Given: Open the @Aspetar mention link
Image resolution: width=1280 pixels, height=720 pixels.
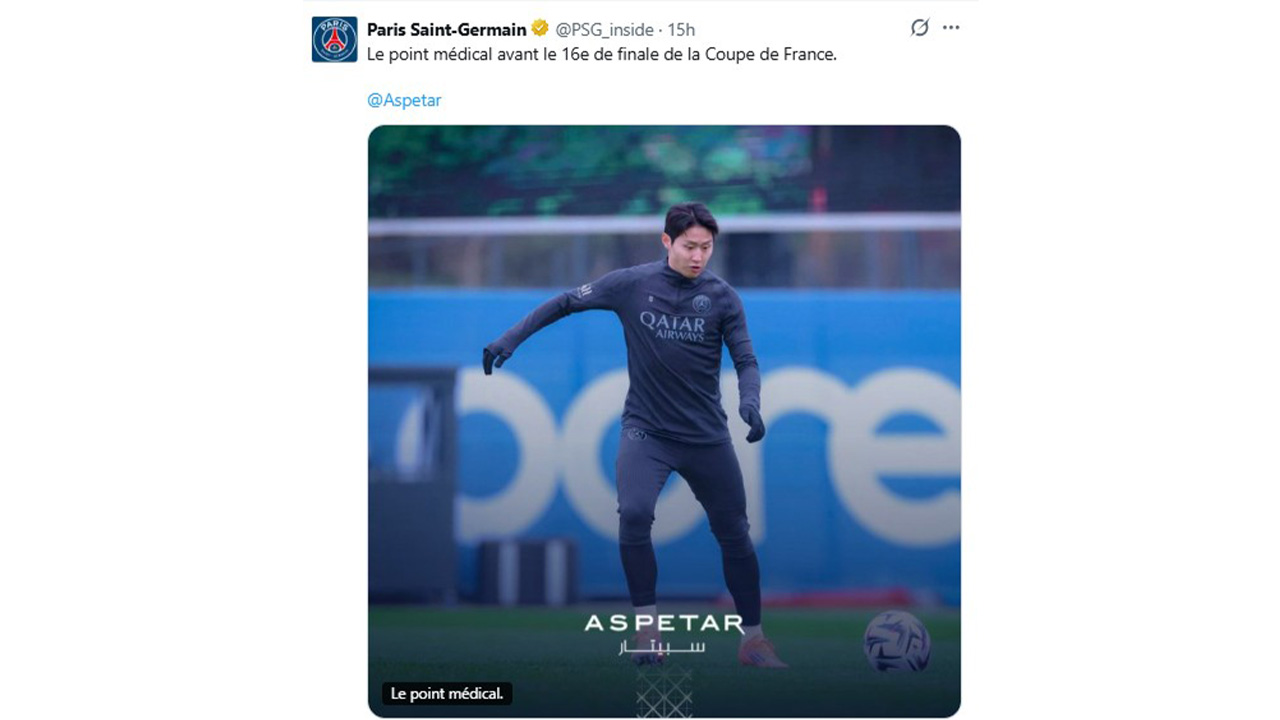Looking at the screenshot, I should point(404,100).
